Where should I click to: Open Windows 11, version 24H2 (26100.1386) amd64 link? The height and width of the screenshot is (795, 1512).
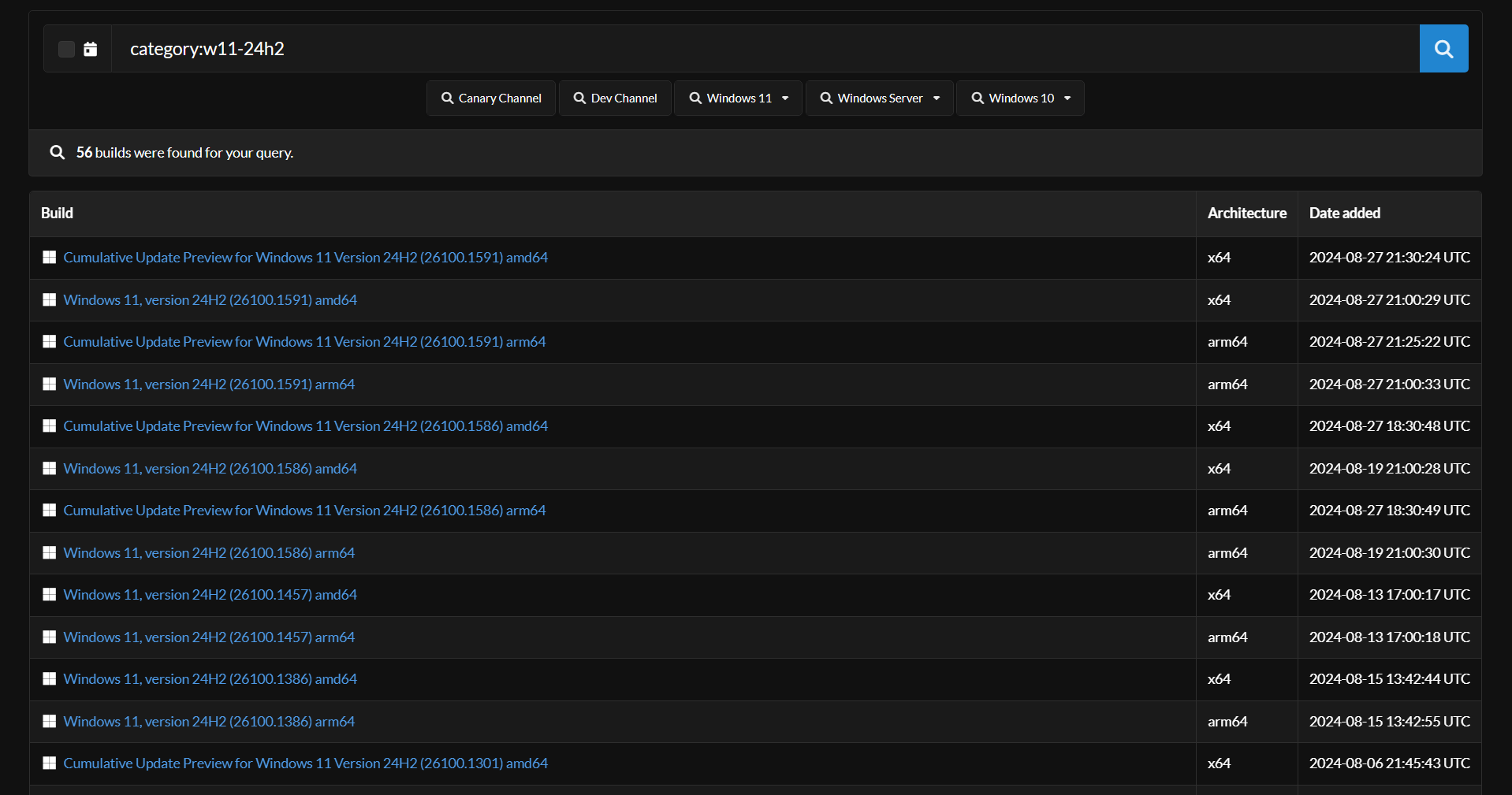pyautogui.click(x=210, y=679)
